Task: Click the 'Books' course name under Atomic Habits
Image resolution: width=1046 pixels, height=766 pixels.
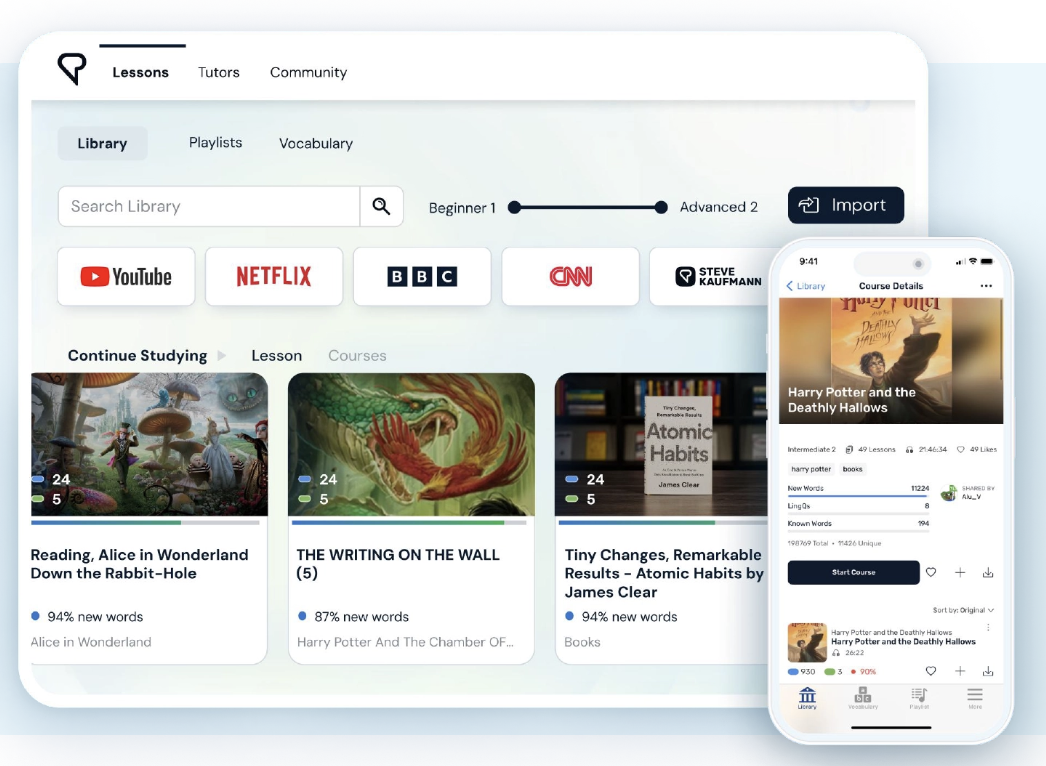Action: tap(582, 642)
